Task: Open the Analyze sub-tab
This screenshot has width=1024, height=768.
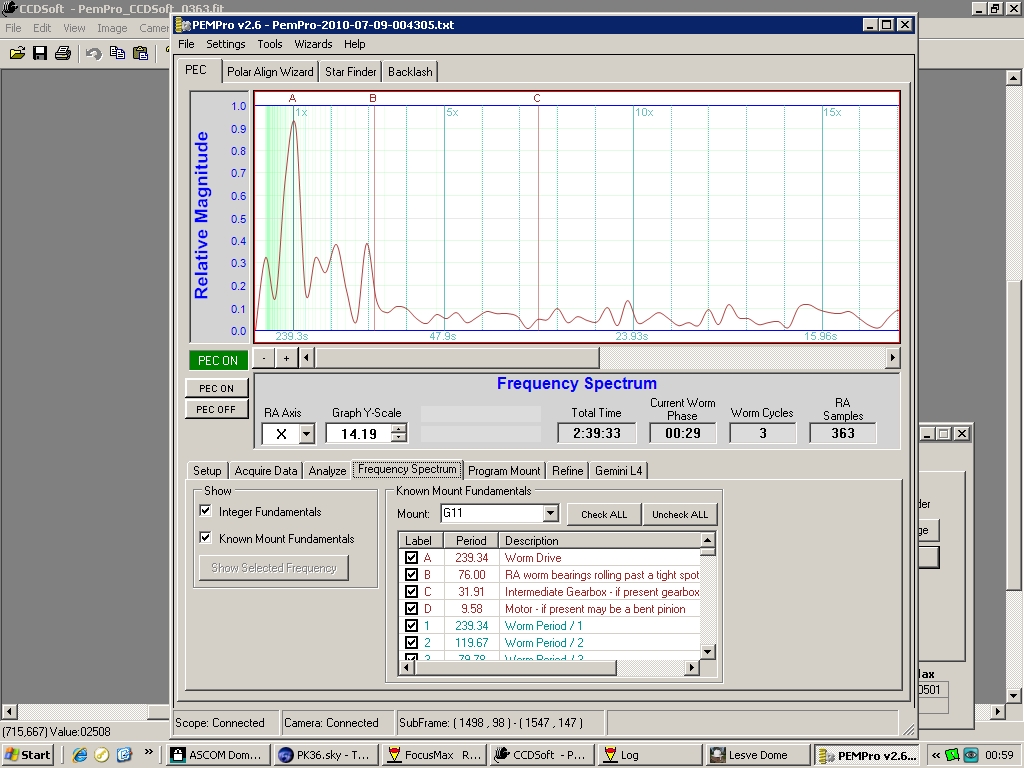Action: click(x=327, y=470)
